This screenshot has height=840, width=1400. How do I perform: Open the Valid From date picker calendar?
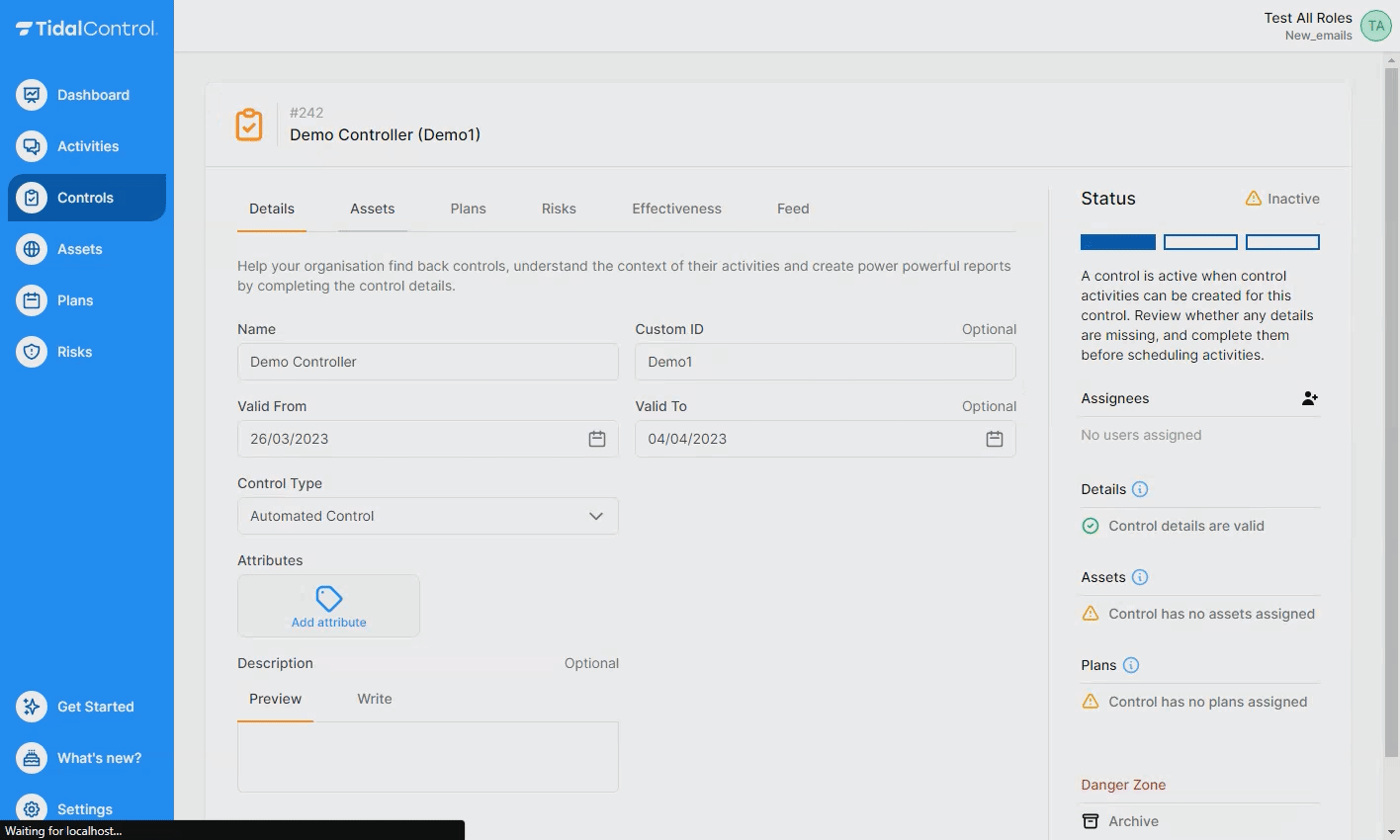(597, 438)
